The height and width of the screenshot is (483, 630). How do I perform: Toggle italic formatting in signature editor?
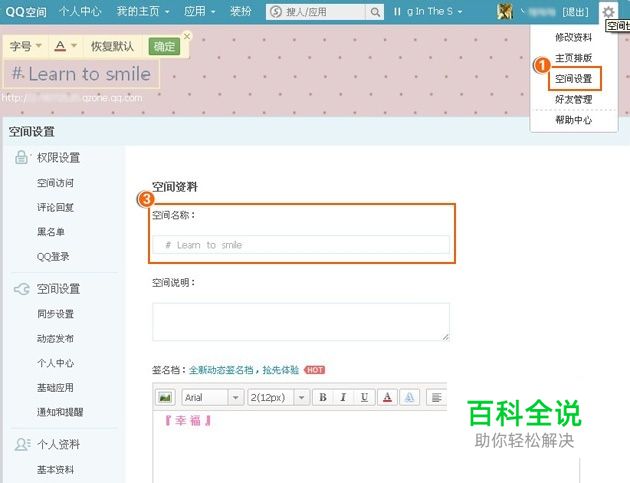[x=343, y=397]
